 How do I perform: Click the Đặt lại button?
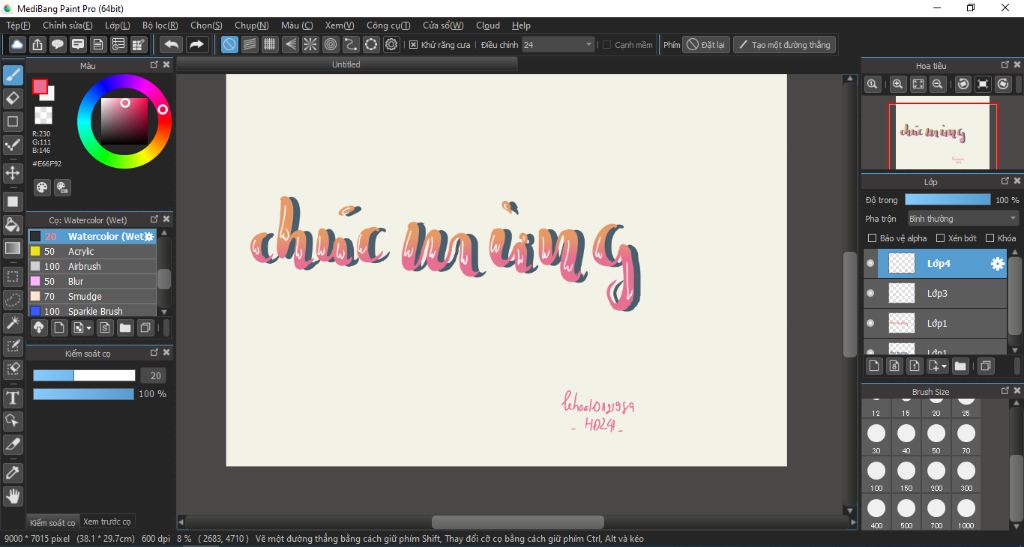point(706,44)
